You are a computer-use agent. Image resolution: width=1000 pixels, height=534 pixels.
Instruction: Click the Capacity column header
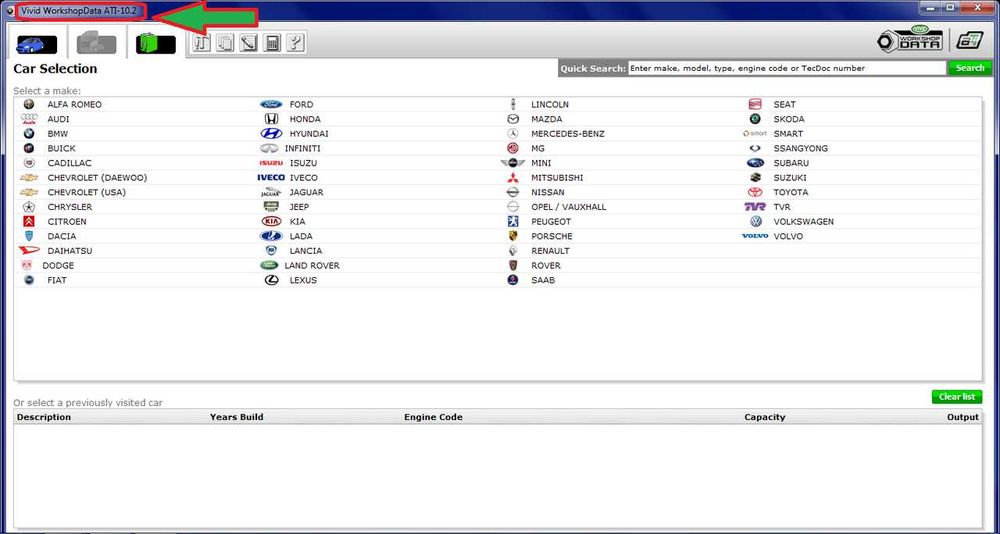point(765,417)
